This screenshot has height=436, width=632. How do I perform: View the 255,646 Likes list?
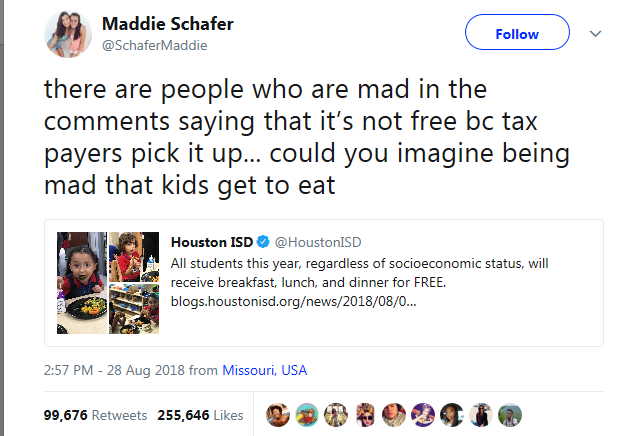click(x=200, y=415)
